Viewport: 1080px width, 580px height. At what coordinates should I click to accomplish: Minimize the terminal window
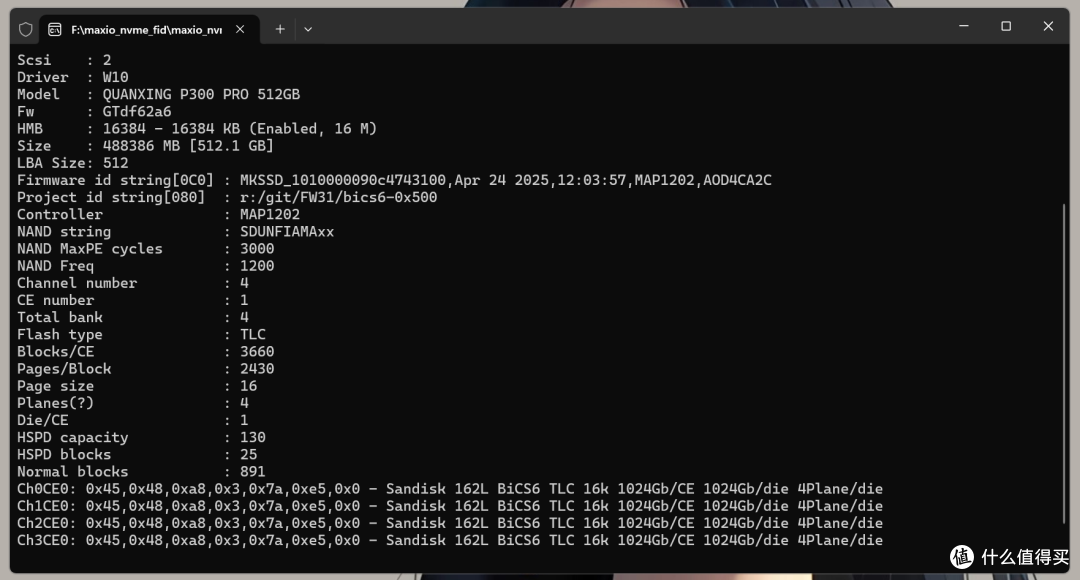(x=964, y=26)
